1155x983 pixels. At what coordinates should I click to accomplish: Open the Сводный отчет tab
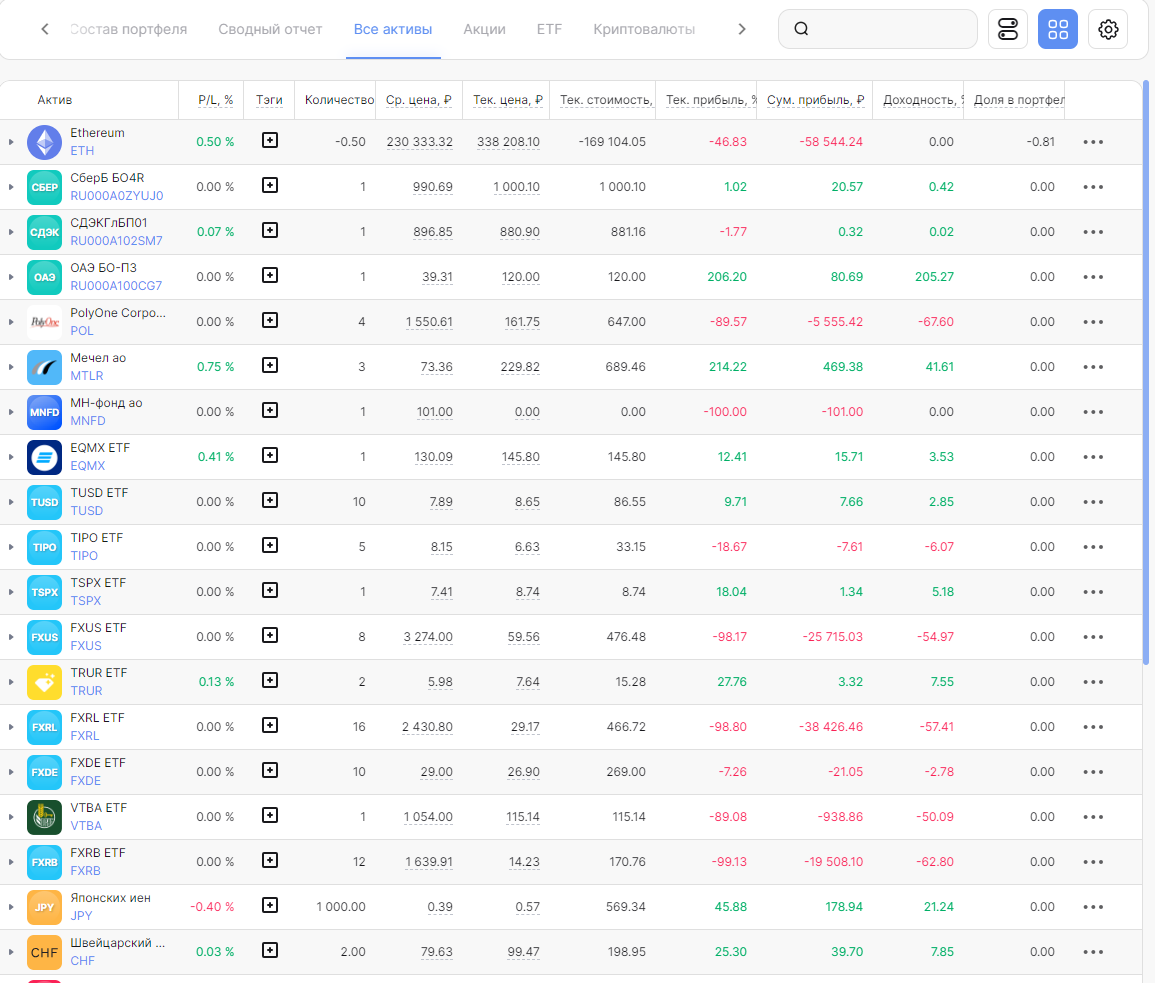click(270, 29)
